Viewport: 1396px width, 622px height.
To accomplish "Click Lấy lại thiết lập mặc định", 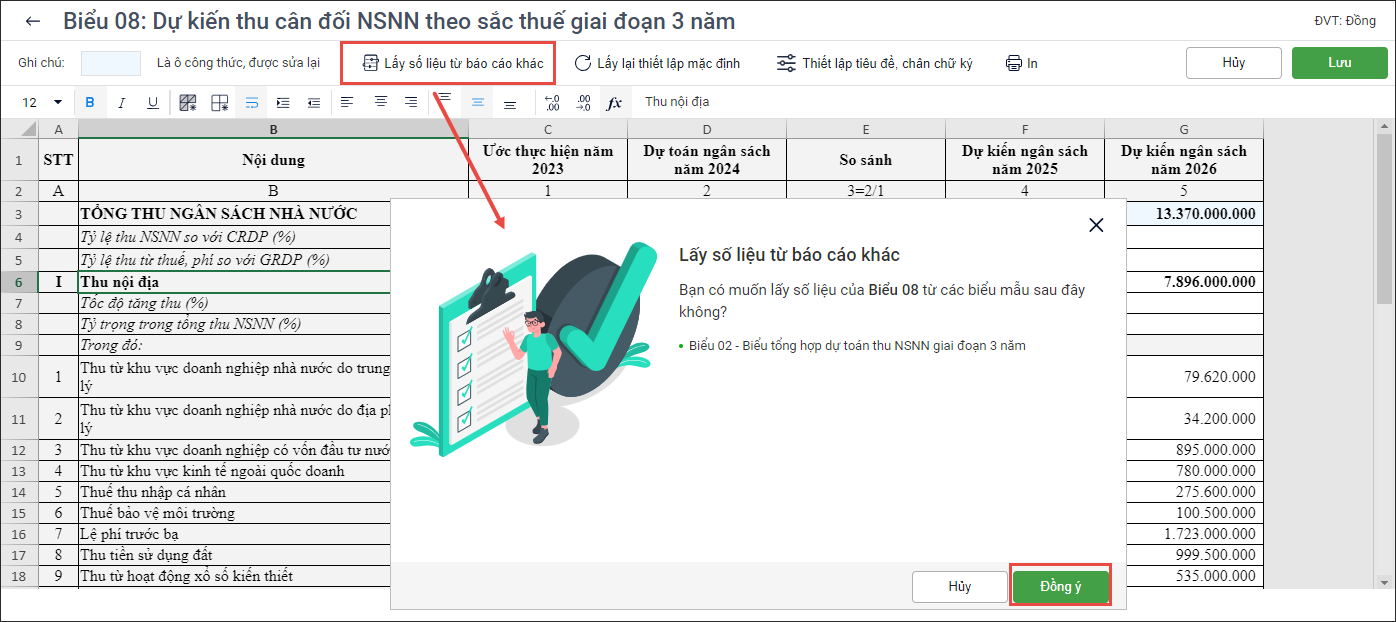I will 657,63.
